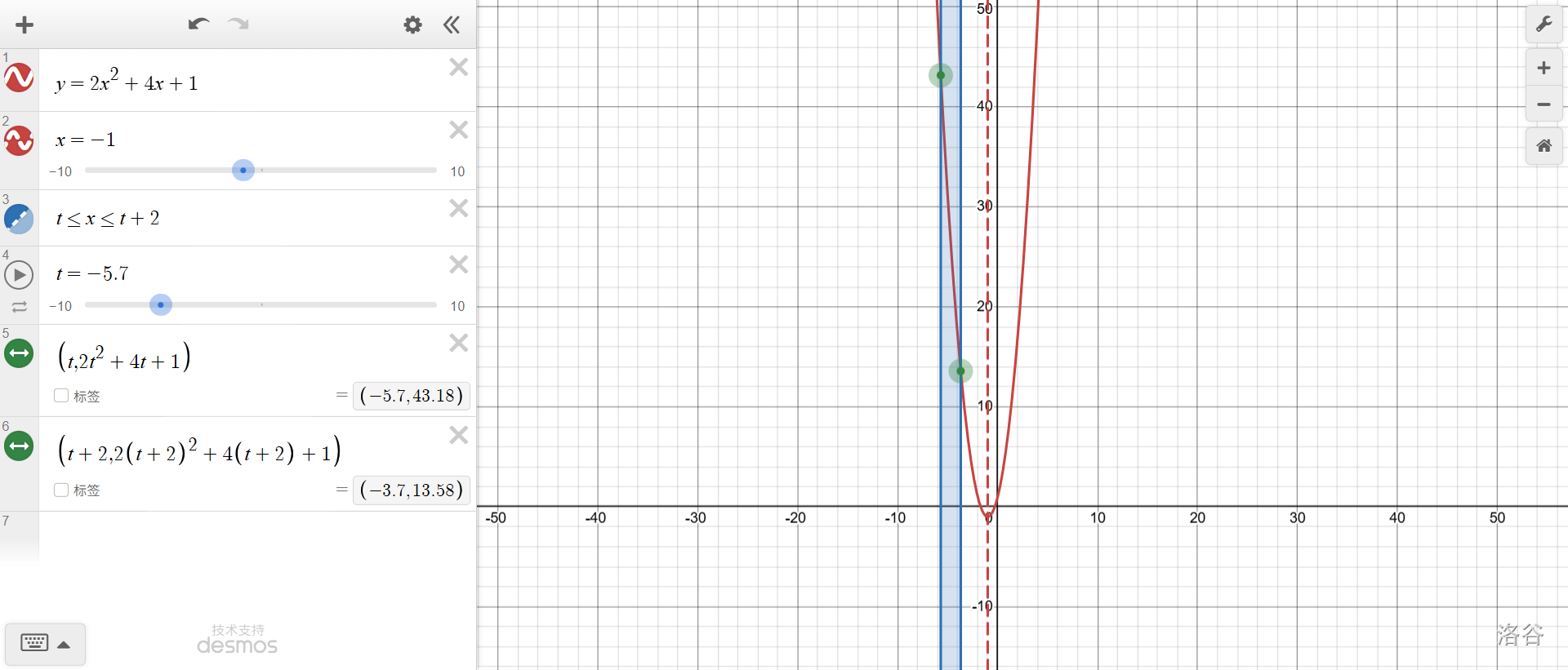This screenshot has width=1568, height=670.
Task: Delete the t = -5.7 expression
Action: tap(458, 264)
